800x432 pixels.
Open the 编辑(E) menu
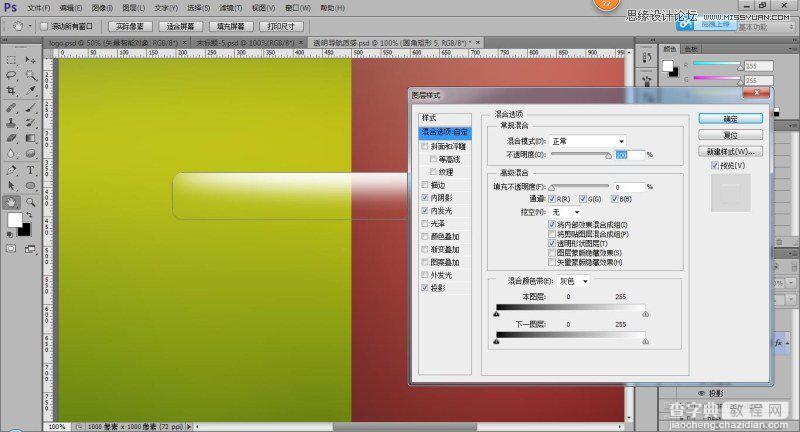pos(70,8)
